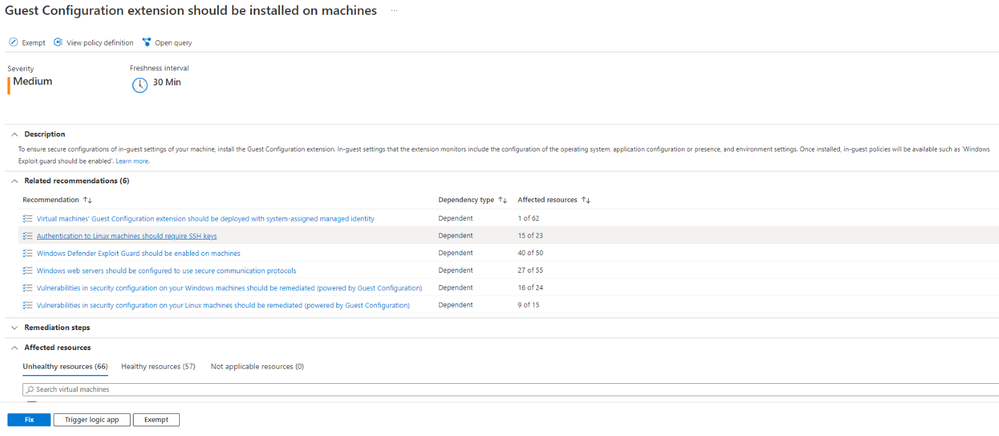Collapse the Description section

[x=15, y=134]
